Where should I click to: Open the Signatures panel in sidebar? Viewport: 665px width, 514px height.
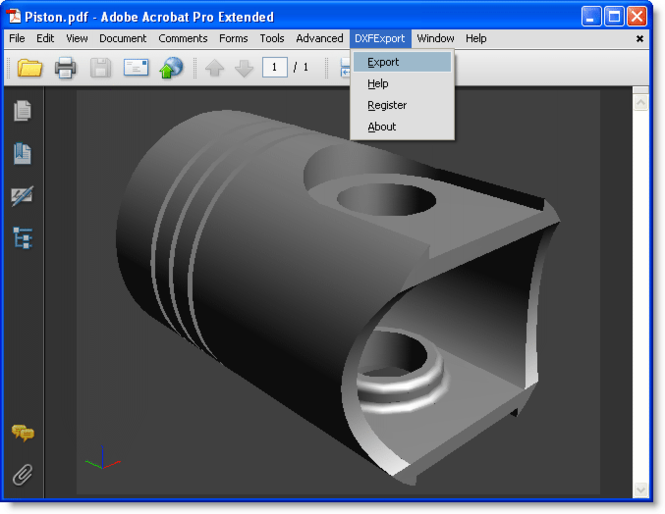(x=22, y=196)
